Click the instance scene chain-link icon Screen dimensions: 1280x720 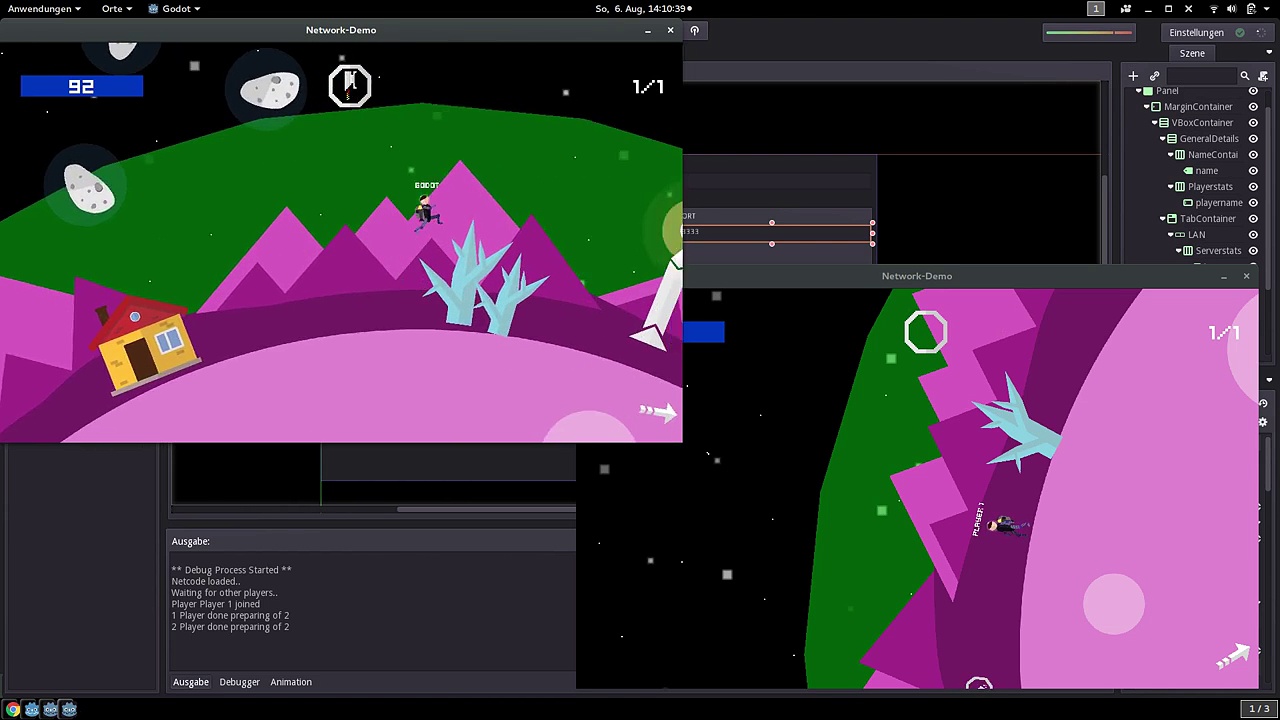(1154, 76)
